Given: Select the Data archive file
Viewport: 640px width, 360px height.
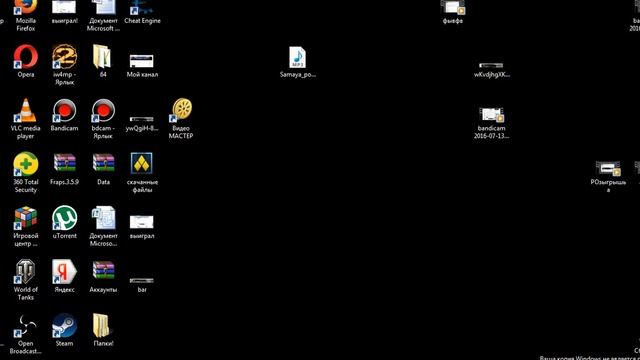Looking at the screenshot, I should click(103, 169).
